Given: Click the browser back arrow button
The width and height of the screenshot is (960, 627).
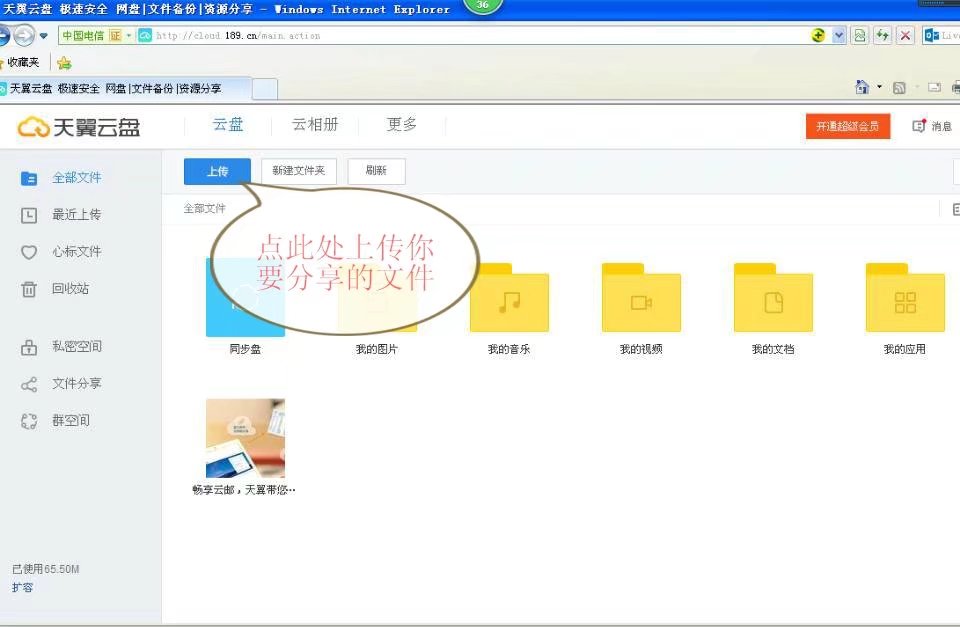Looking at the screenshot, I should [x=3, y=36].
